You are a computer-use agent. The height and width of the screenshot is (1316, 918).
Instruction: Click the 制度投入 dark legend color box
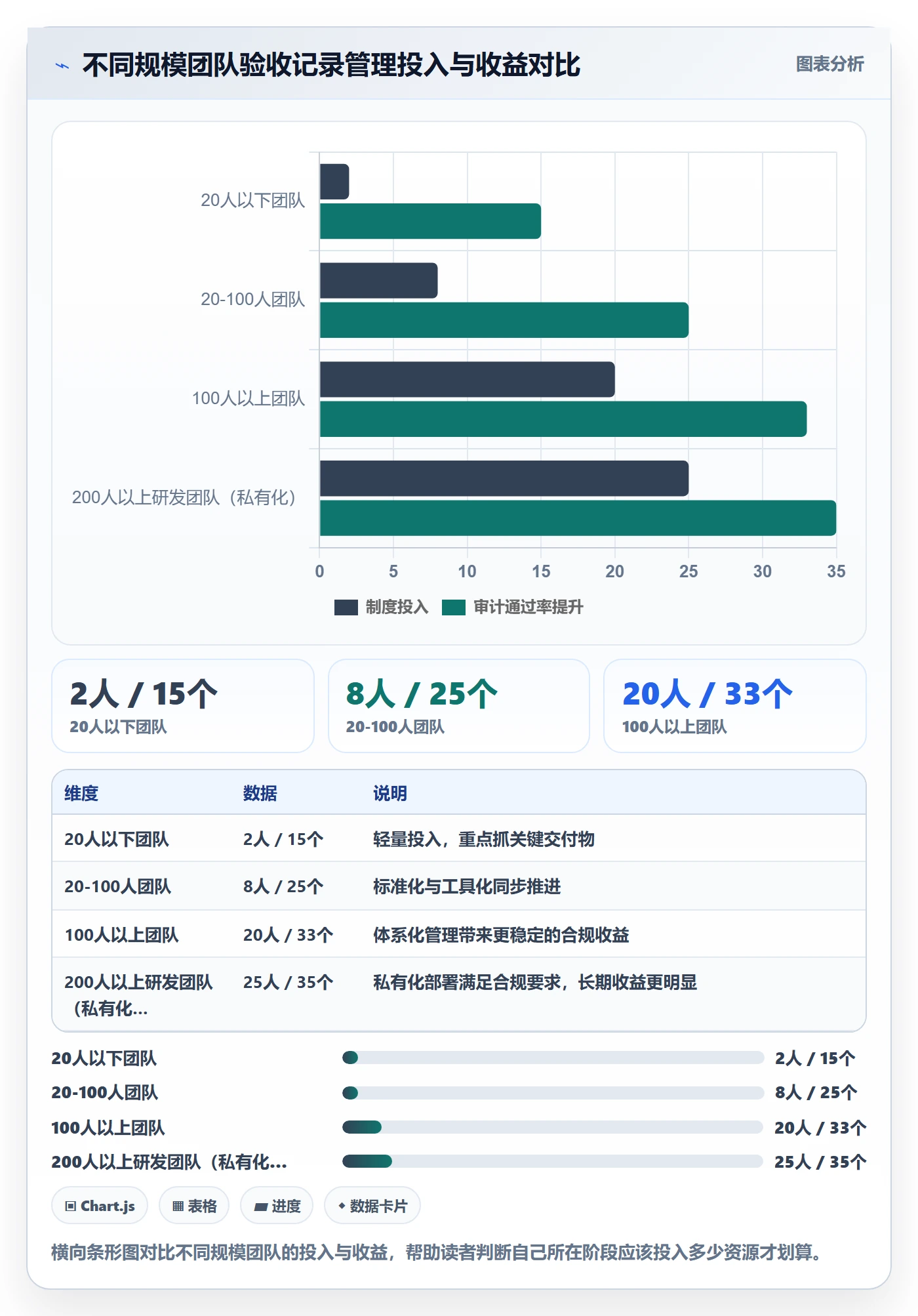[346, 607]
